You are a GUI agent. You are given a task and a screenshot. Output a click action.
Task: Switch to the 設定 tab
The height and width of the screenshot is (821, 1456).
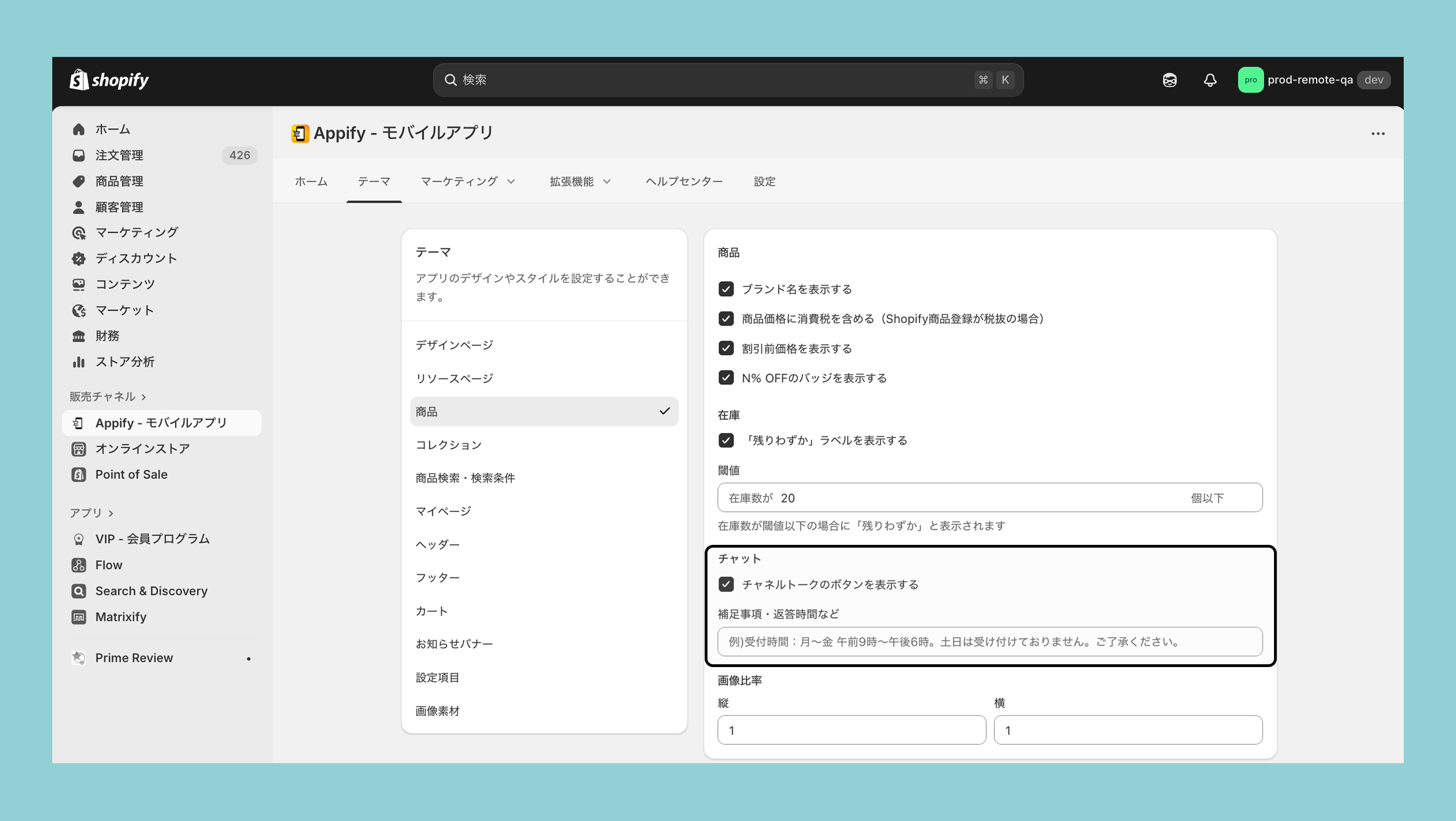764,181
